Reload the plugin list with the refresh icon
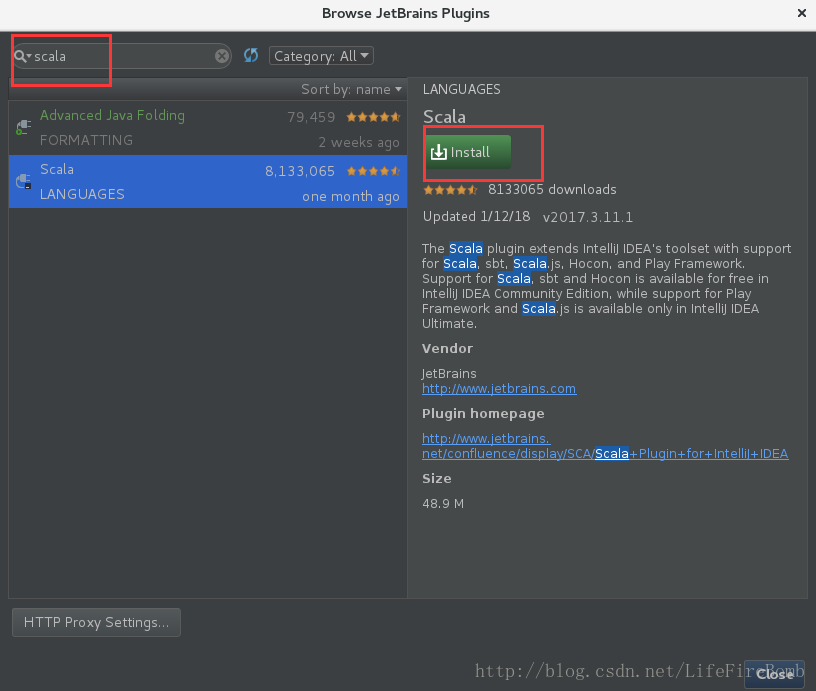This screenshot has width=816, height=691. [x=251, y=55]
